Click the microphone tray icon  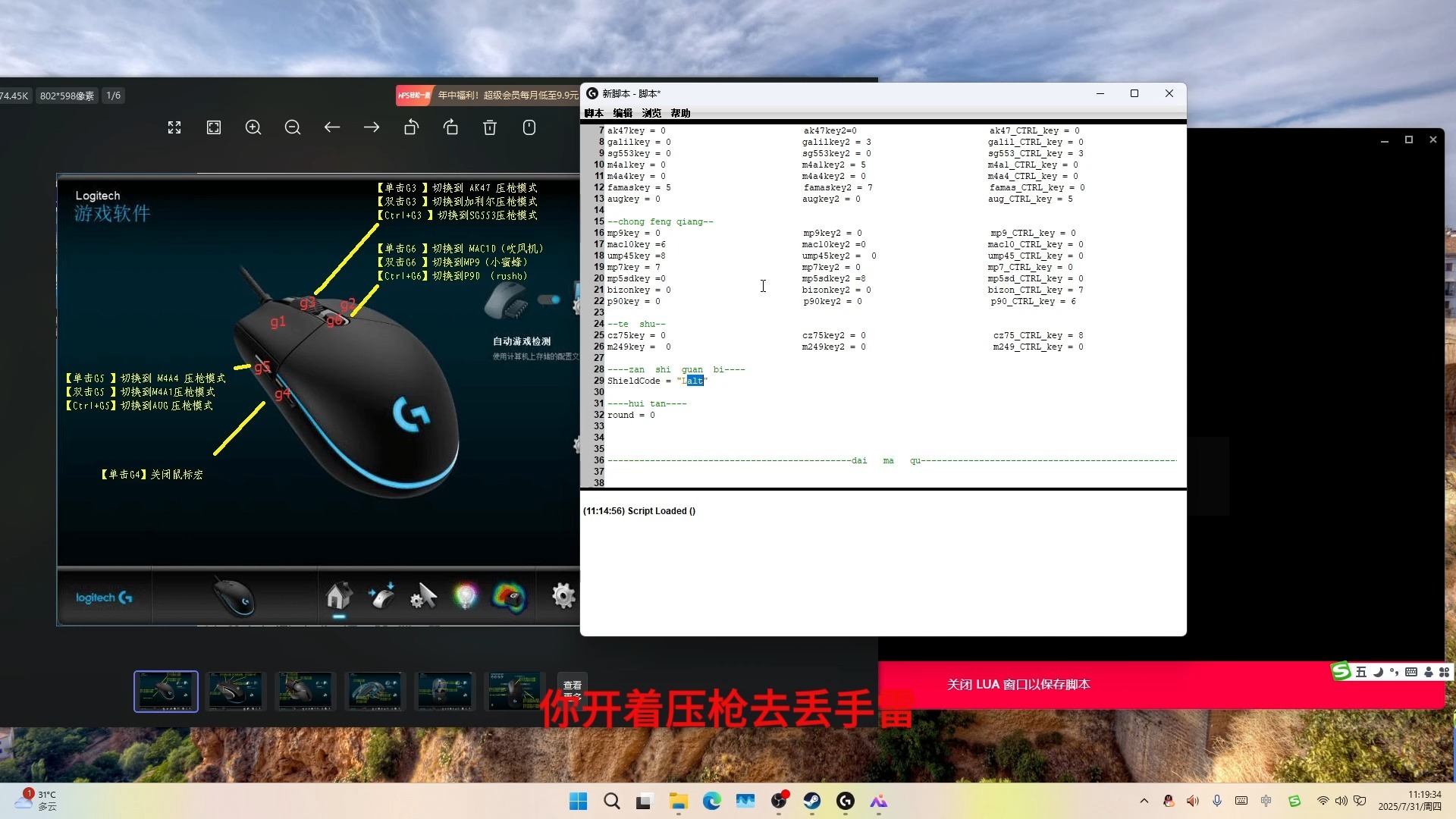coord(1217,801)
